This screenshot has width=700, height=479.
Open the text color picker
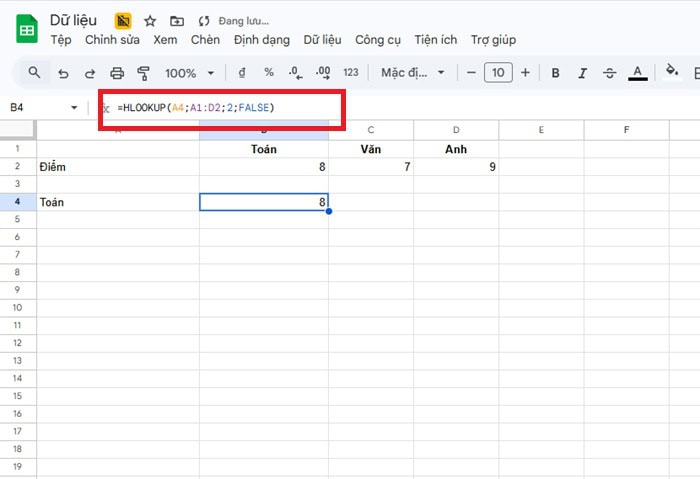(x=637, y=73)
